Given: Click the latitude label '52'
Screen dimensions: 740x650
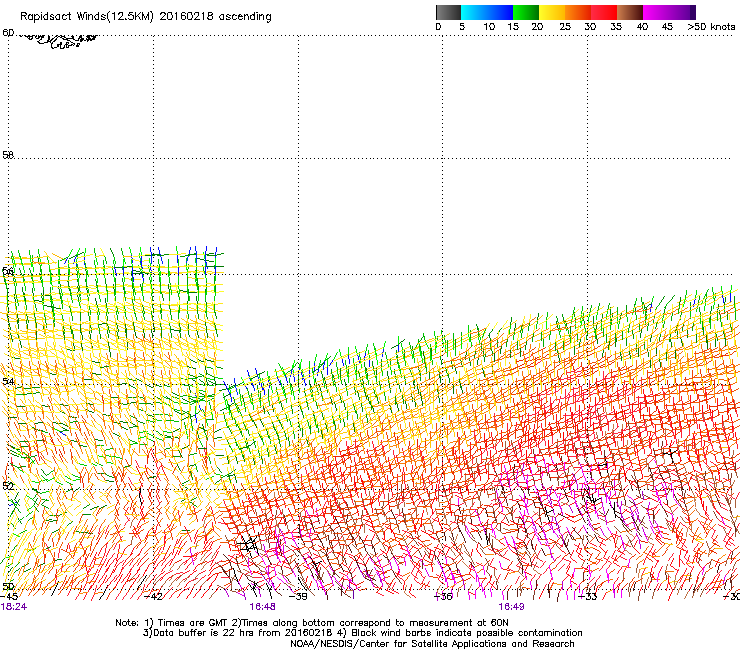Looking at the screenshot, I should 8,486.
